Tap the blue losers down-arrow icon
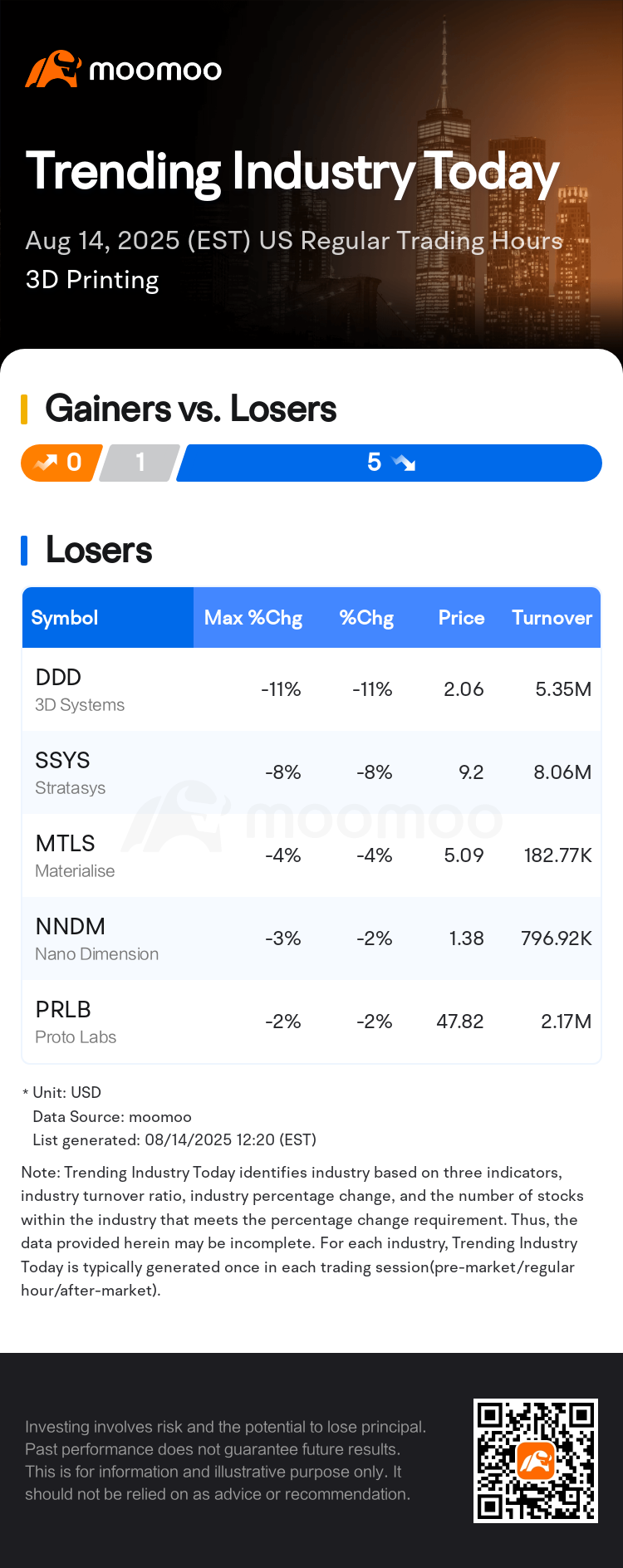 pos(404,463)
